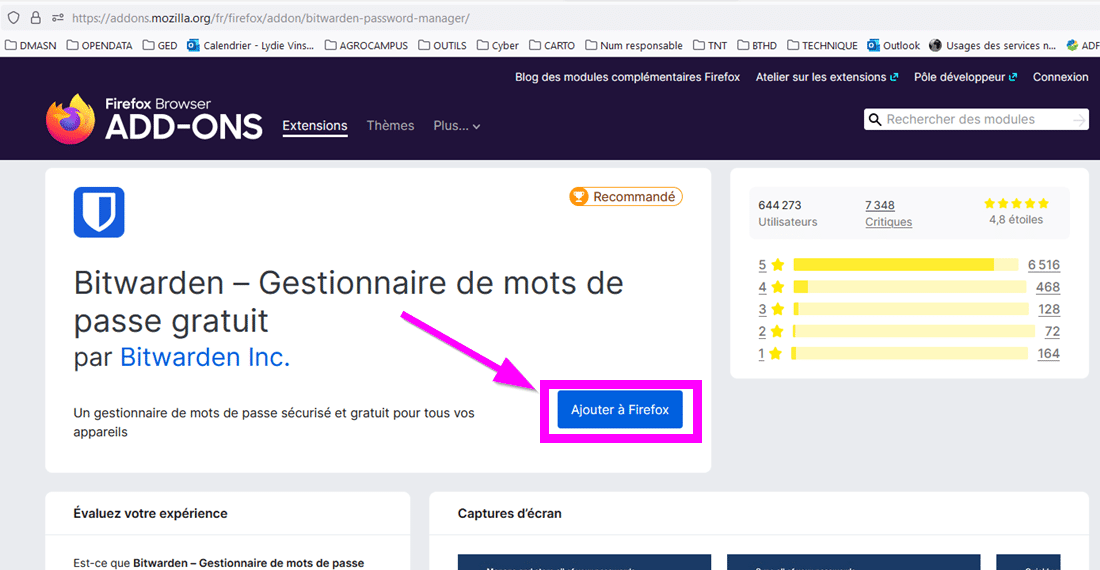Open the Cyber bookmarks folder
This screenshot has height=570, width=1100.
click(x=498, y=46)
